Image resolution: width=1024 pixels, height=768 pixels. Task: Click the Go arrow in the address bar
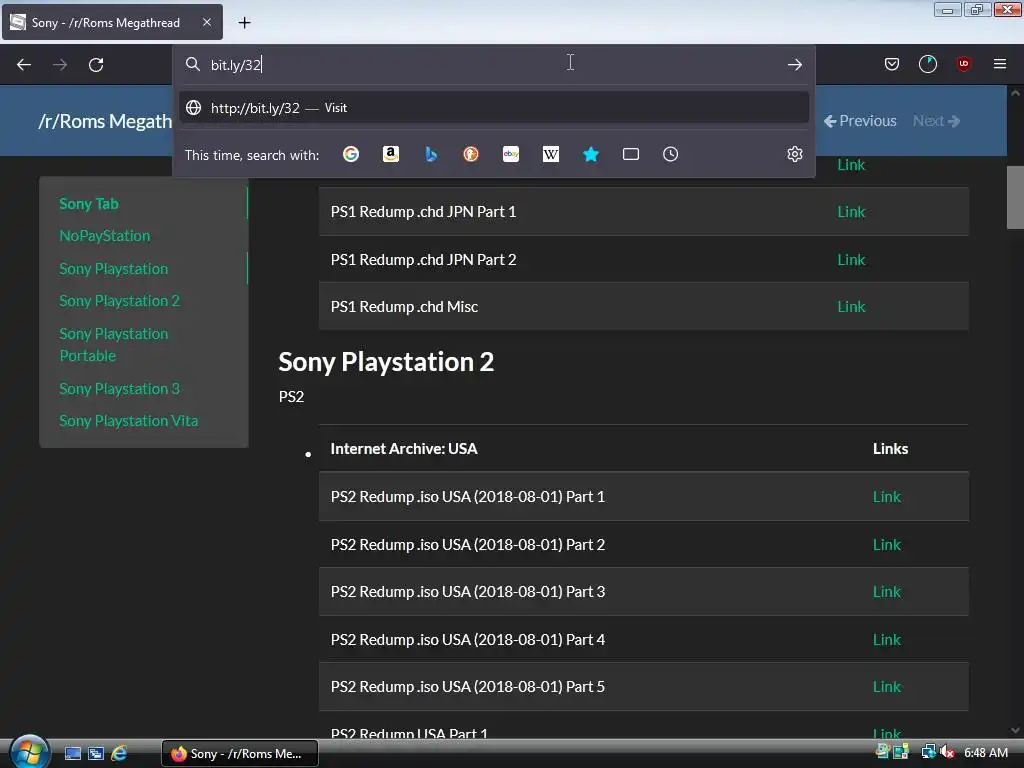(795, 65)
